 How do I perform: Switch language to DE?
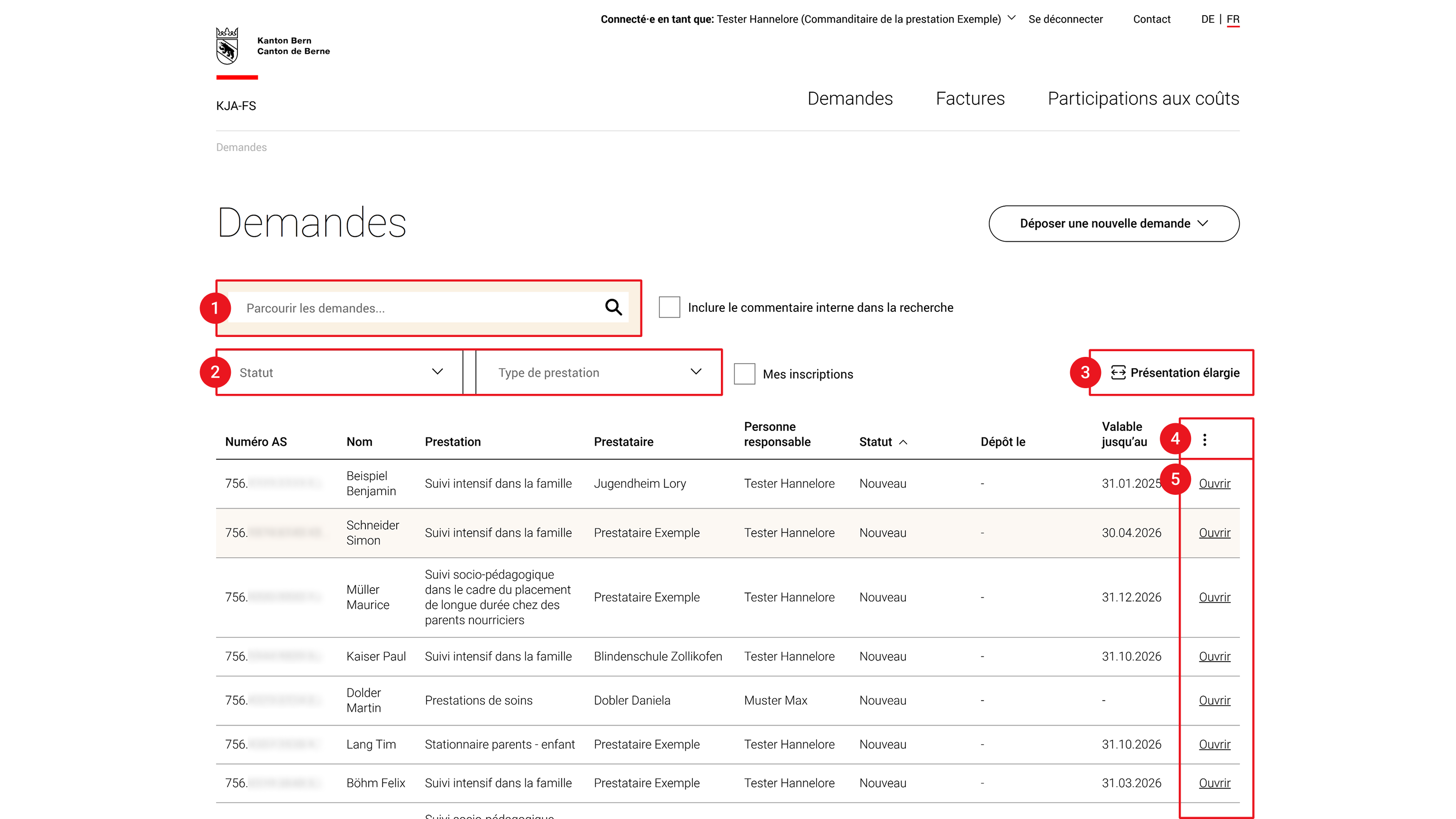click(x=1207, y=19)
